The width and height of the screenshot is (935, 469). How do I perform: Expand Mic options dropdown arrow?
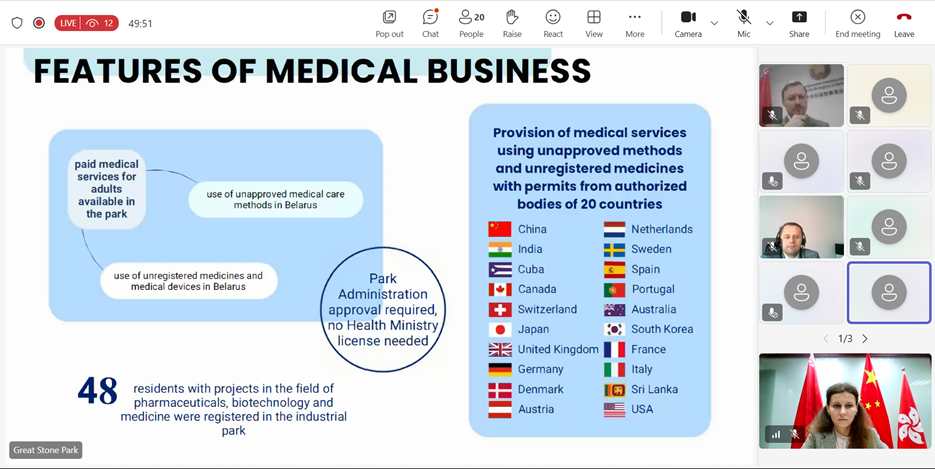point(769,23)
